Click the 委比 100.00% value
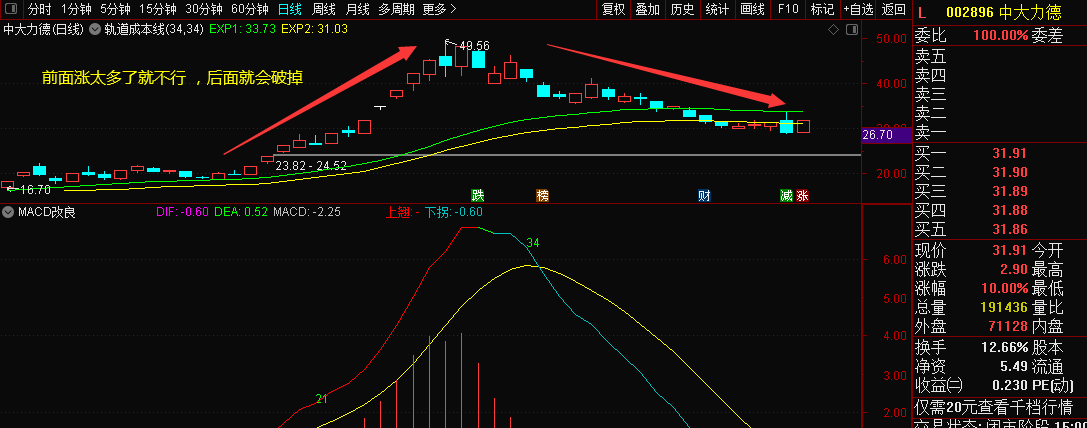 click(x=1000, y=35)
